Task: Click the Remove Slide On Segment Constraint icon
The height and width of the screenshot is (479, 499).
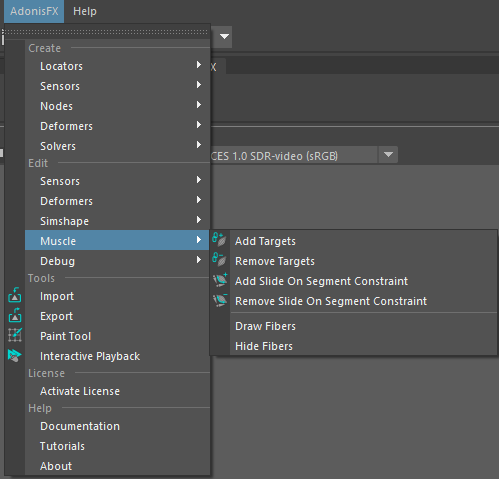Action: click(220, 300)
